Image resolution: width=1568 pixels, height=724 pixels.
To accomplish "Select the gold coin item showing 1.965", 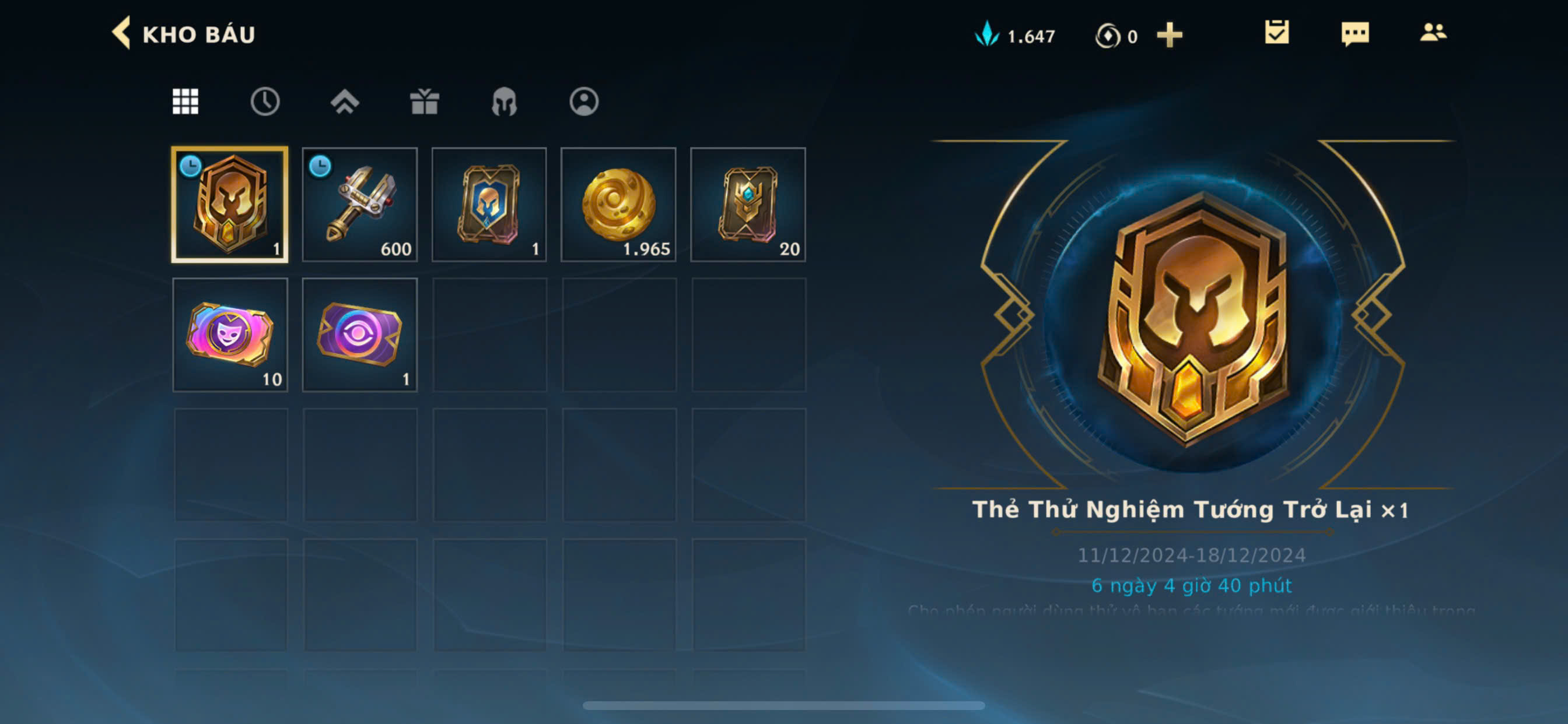I will 618,205.
